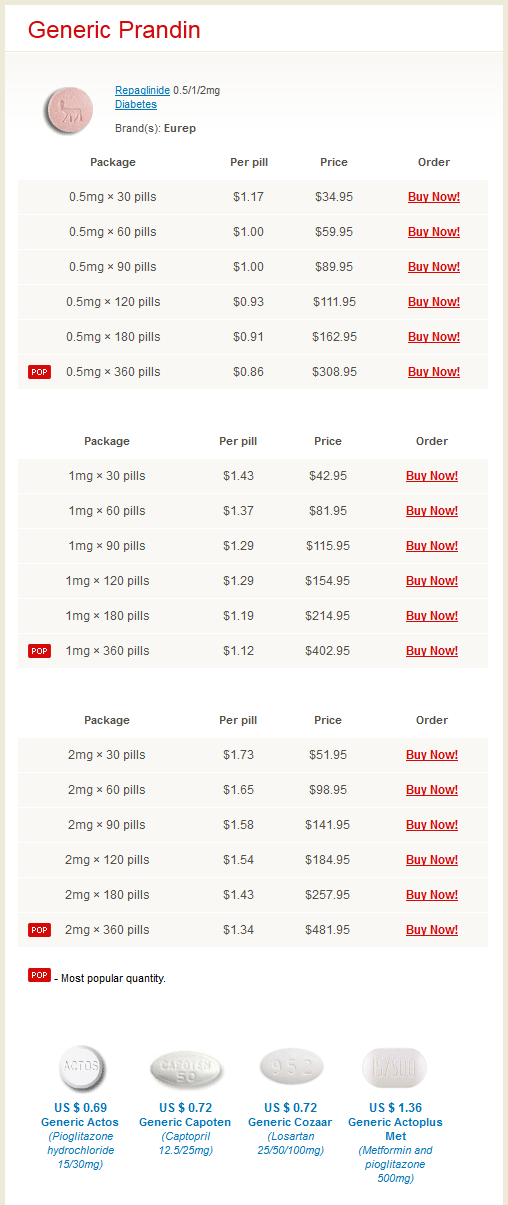Open Generic Actoplus Met product link

[x=395, y=1129]
